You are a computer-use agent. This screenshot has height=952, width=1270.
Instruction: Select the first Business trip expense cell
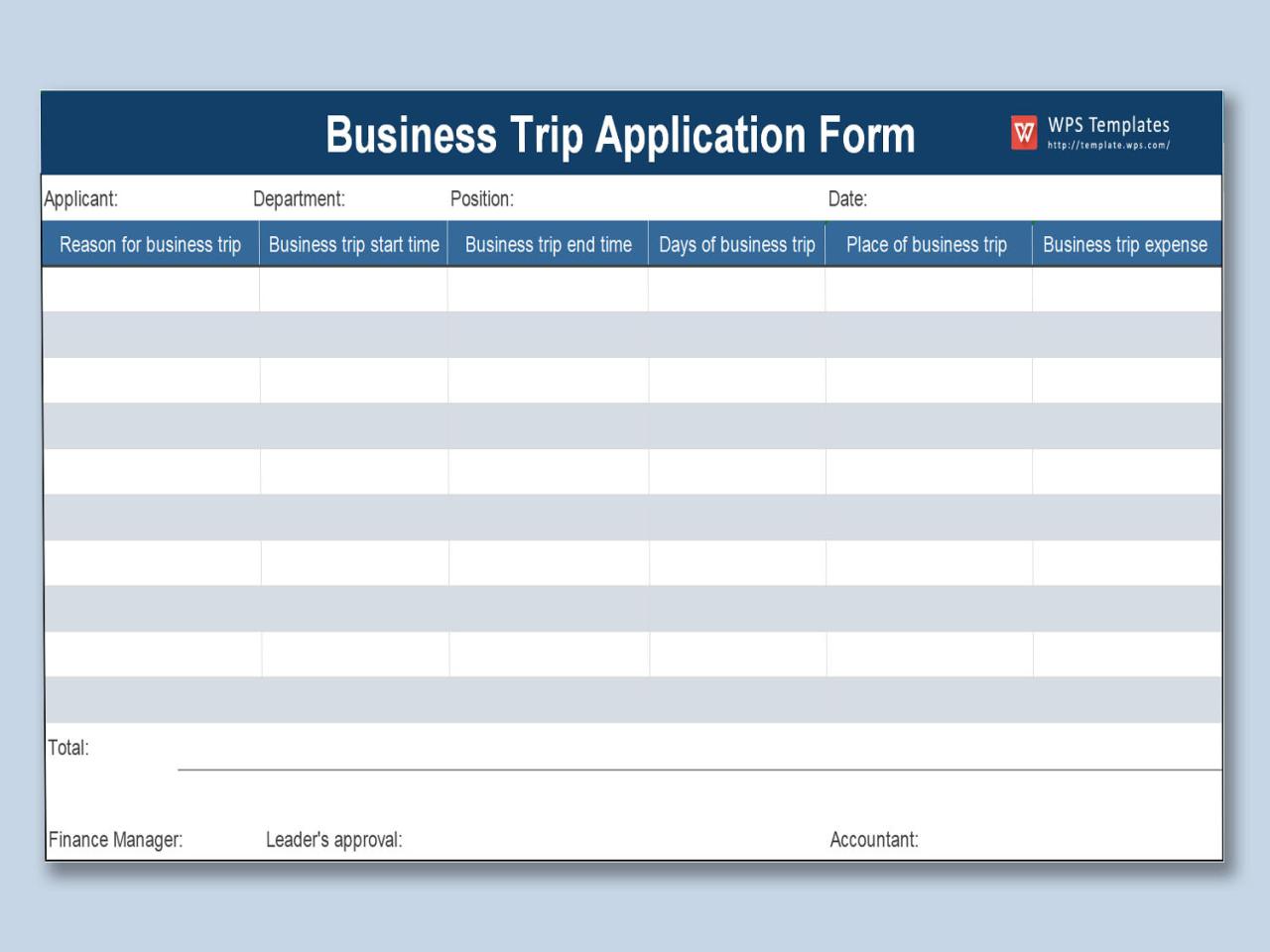tap(1125, 290)
